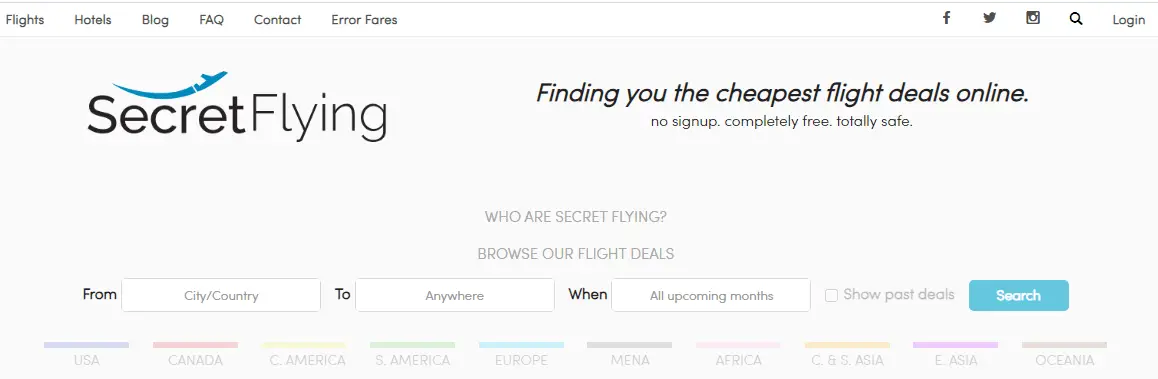The height and width of the screenshot is (379, 1158).
Task: Open the FAQ menu item
Action: (211, 20)
